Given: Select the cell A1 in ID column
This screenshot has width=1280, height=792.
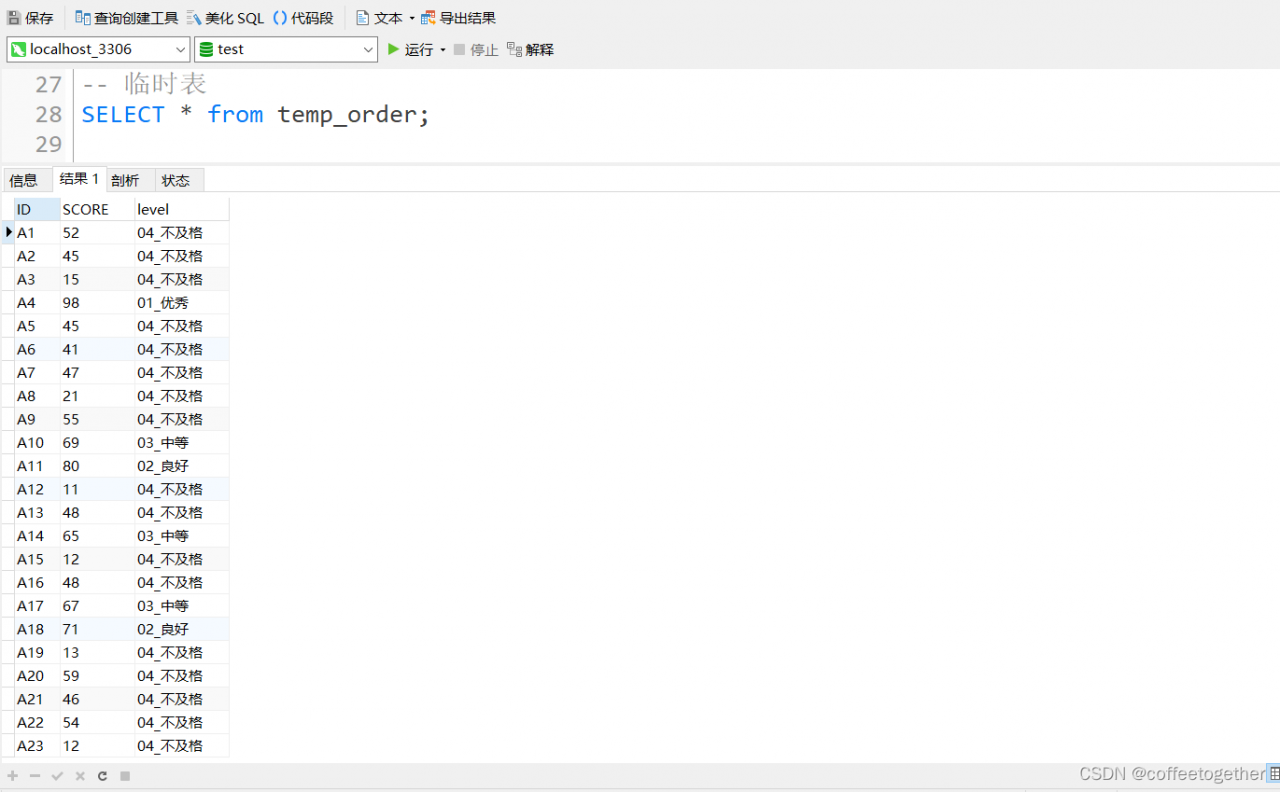Looking at the screenshot, I should point(37,232).
